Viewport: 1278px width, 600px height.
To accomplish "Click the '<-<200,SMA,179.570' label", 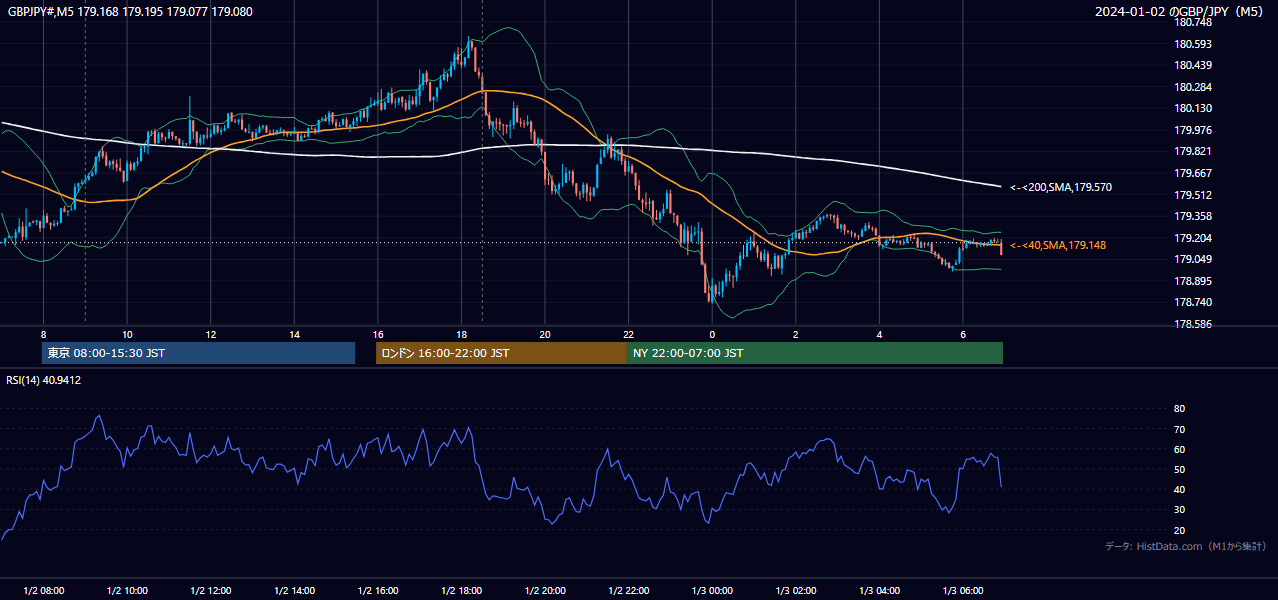I will click(1061, 187).
